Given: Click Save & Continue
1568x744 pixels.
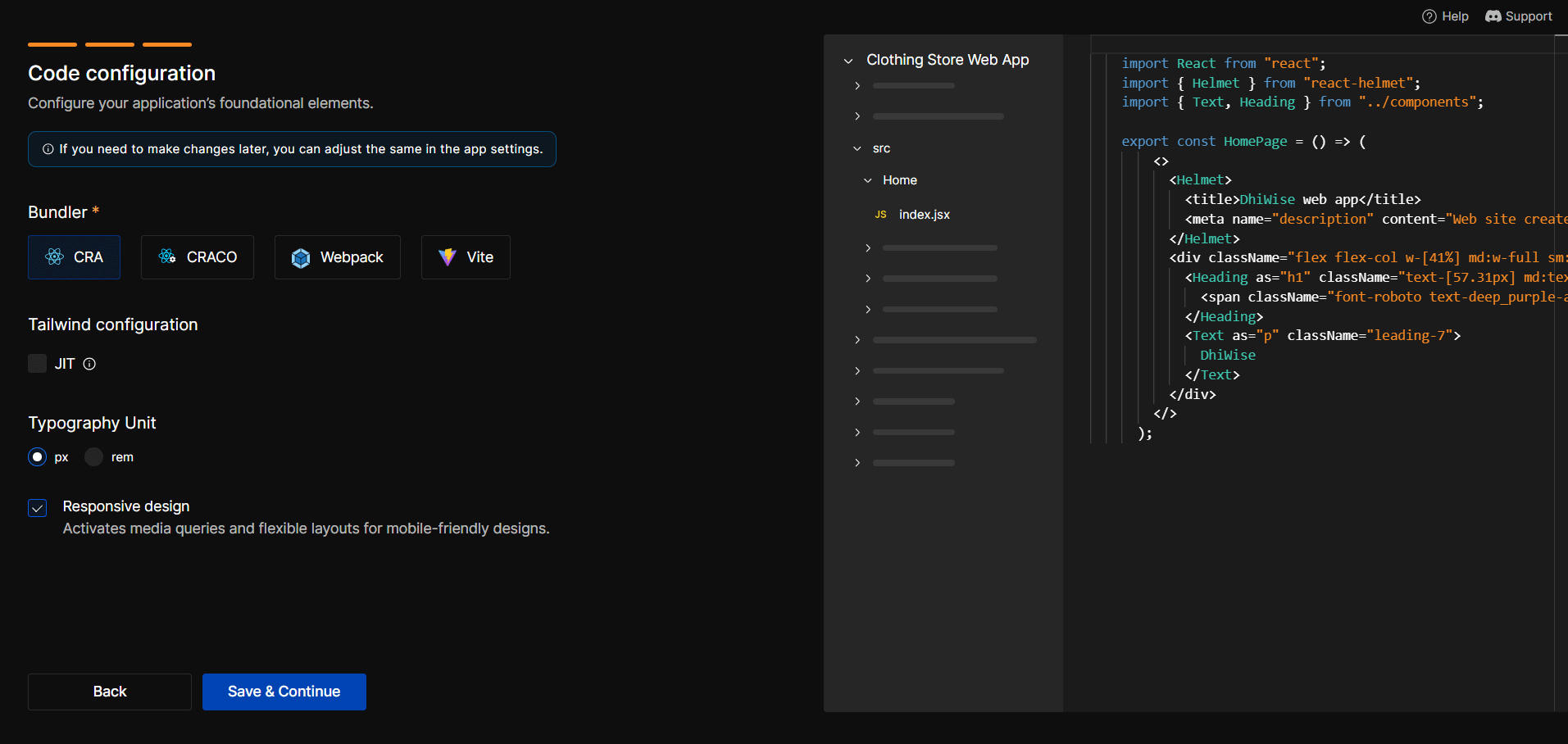Looking at the screenshot, I should pos(284,692).
